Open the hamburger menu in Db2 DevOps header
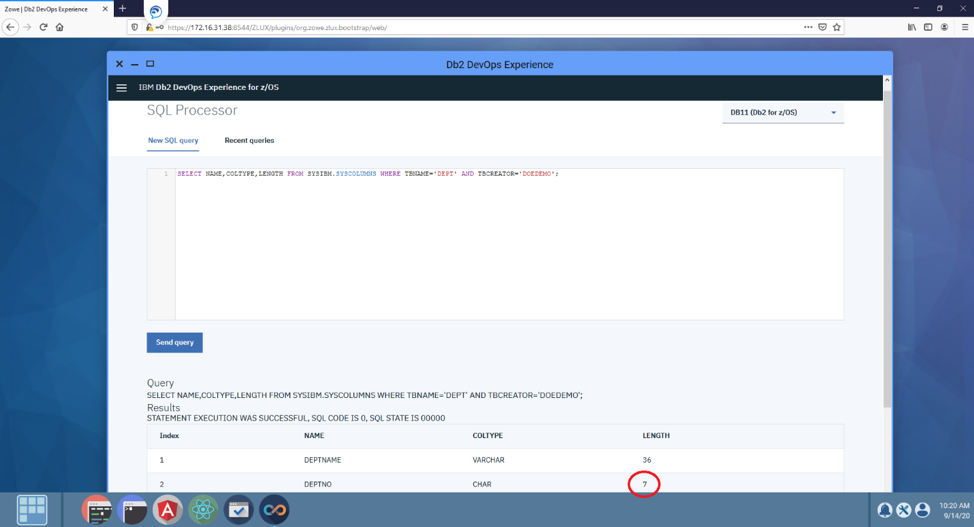The image size is (974, 527). click(x=122, y=88)
